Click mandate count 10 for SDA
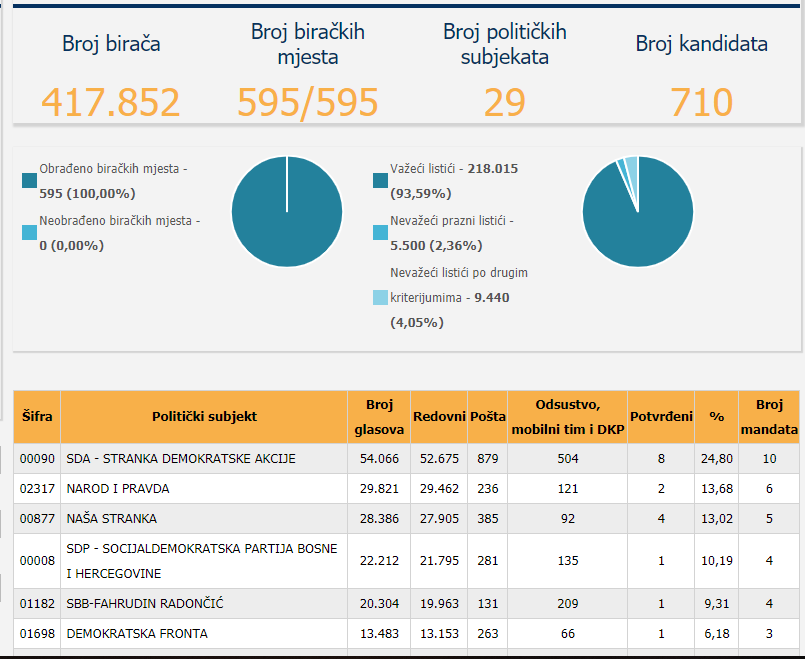Image resolution: width=805 pixels, height=659 pixels. 769,459
